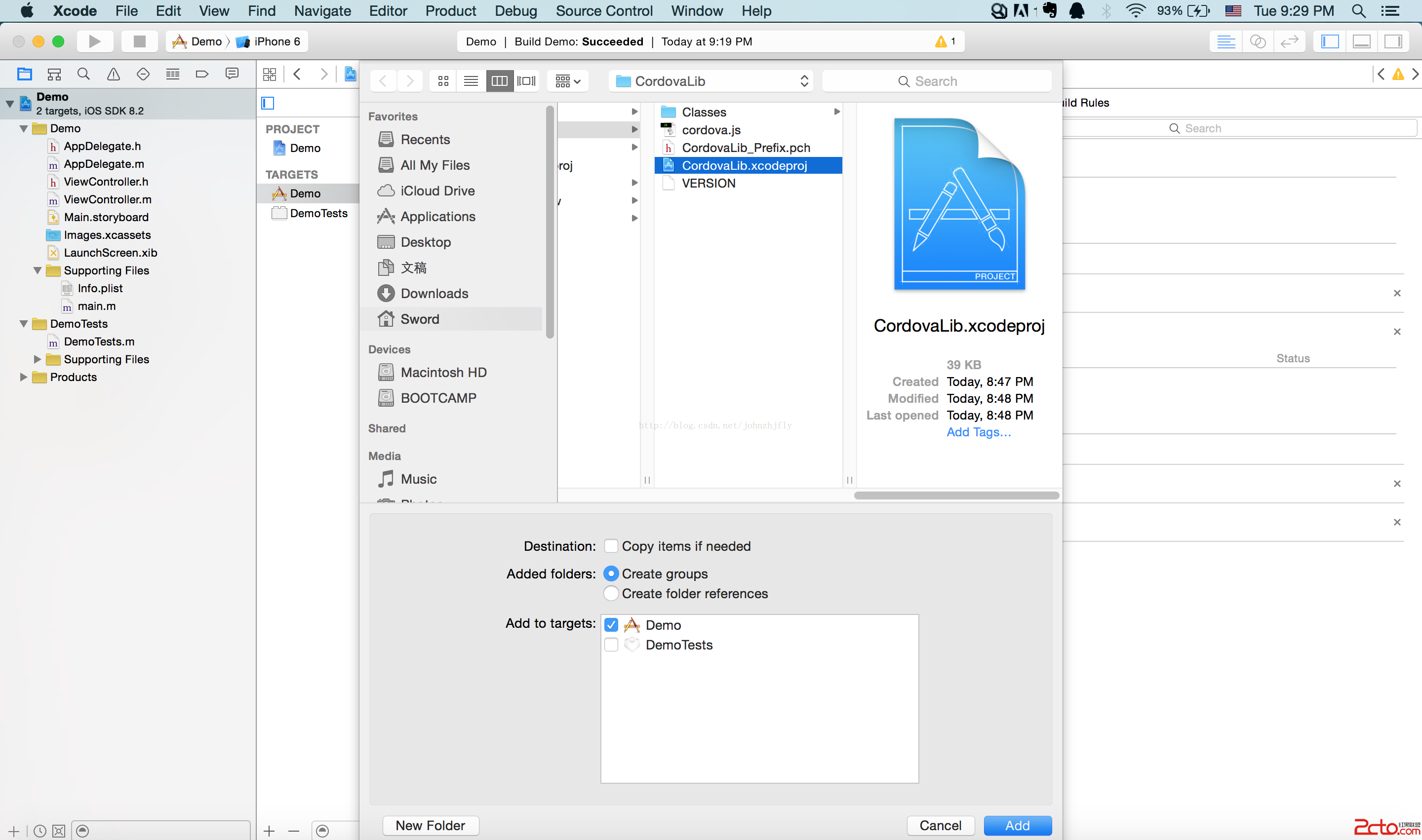Switch file dialog to icon view

click(443, 81)
